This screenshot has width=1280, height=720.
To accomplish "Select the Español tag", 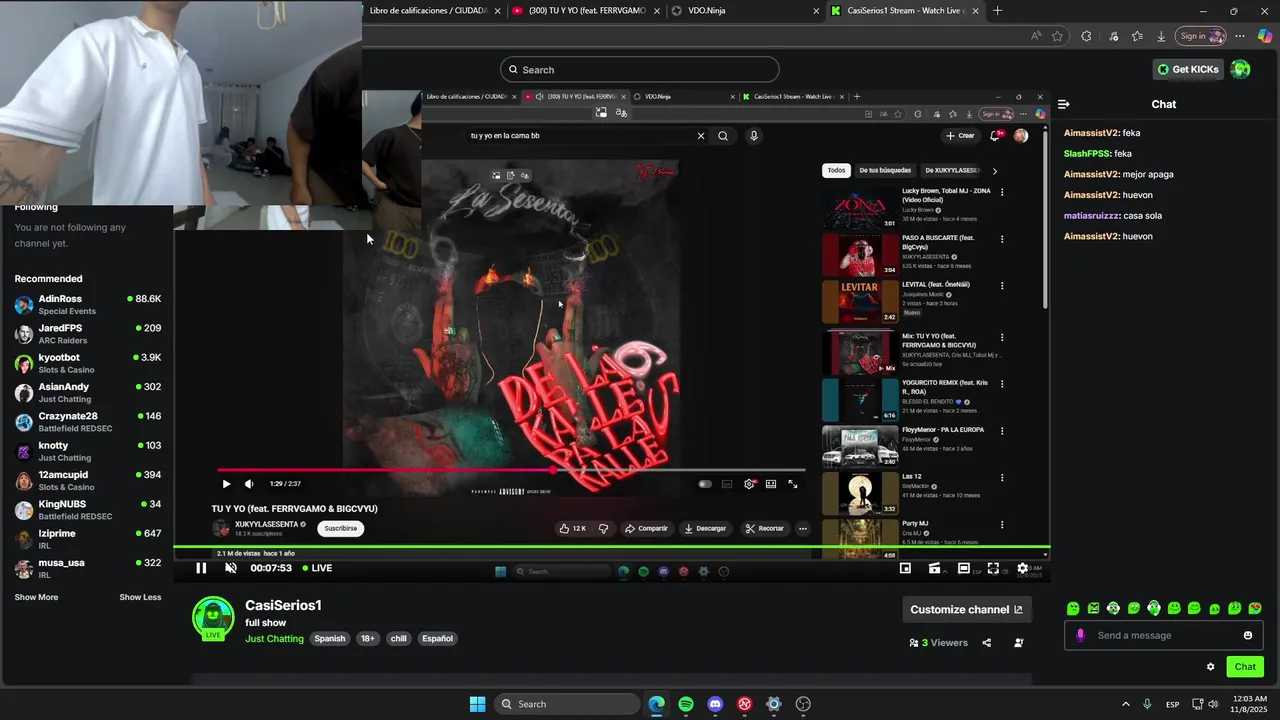I will 437,639.
